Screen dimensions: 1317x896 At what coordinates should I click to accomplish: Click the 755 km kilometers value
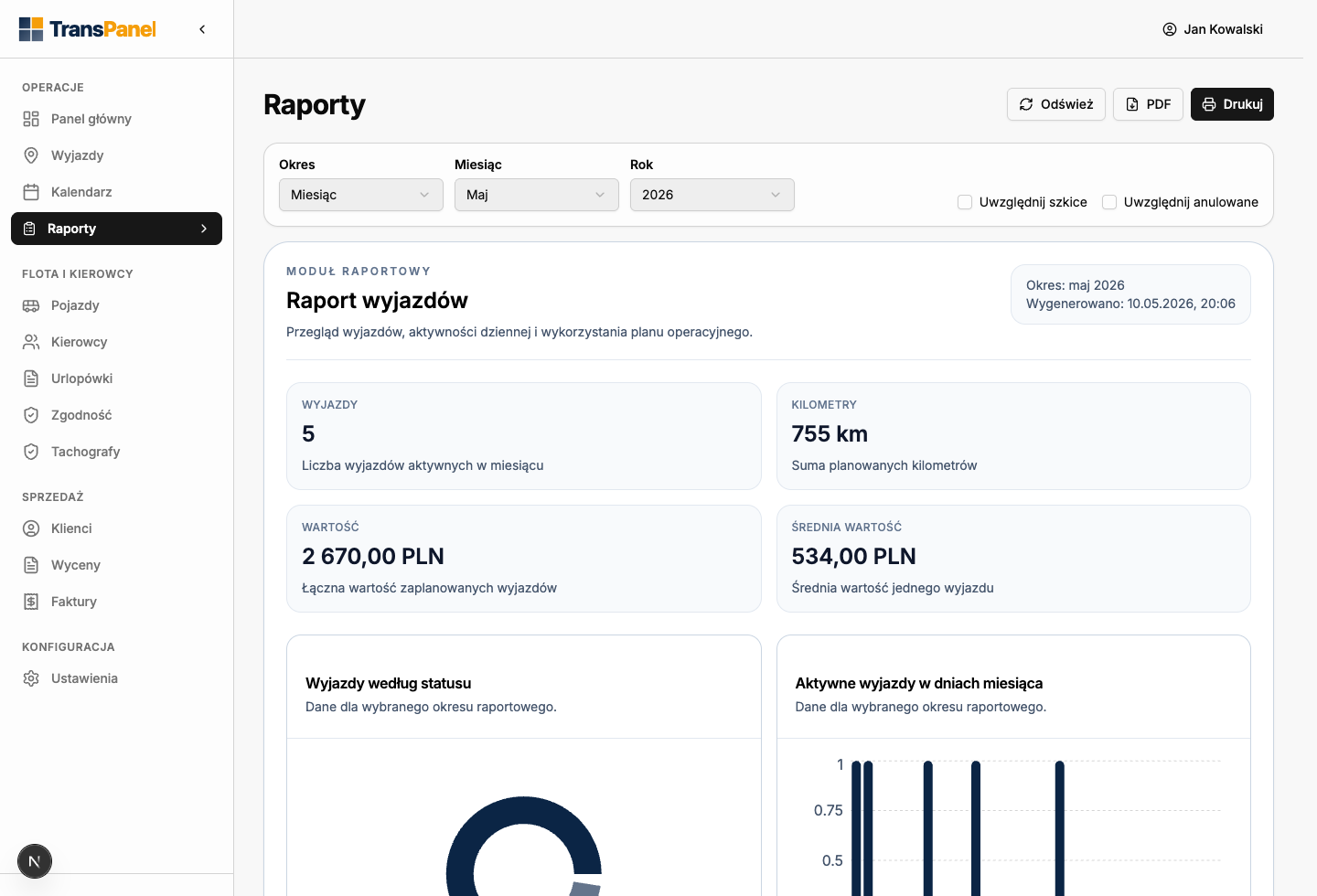click(x=830, y=434)
